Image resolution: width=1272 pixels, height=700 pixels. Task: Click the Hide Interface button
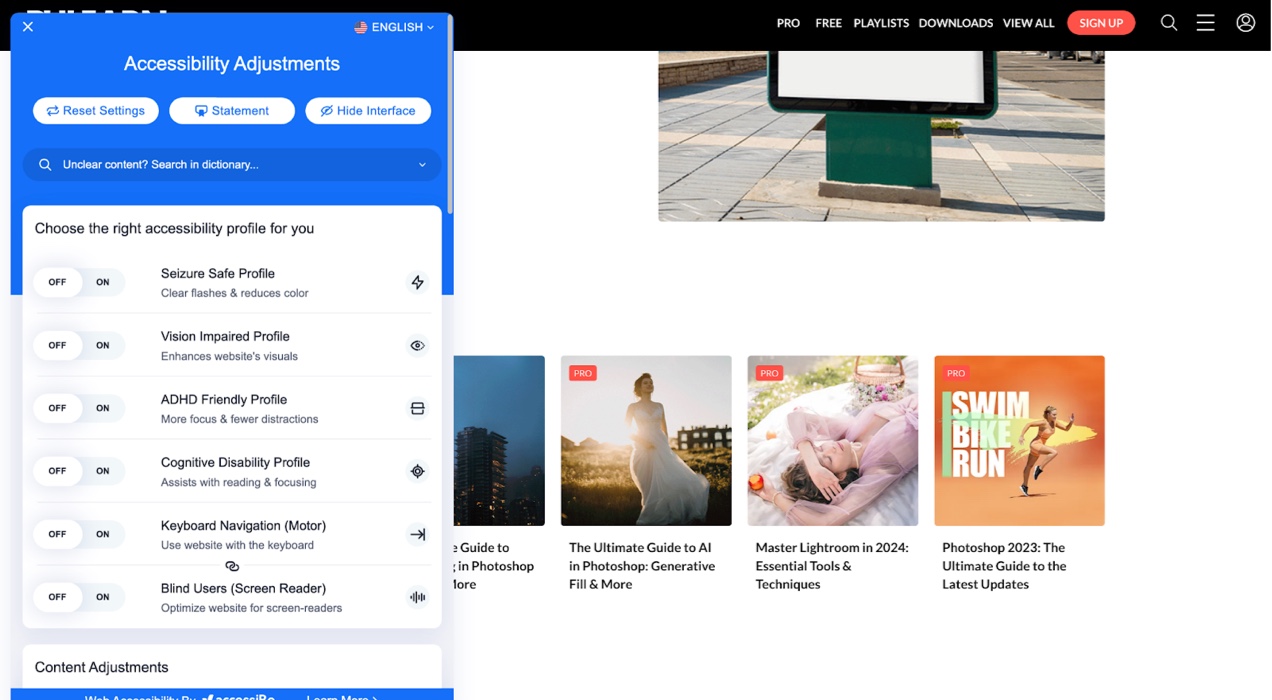[x=368, y=111]
